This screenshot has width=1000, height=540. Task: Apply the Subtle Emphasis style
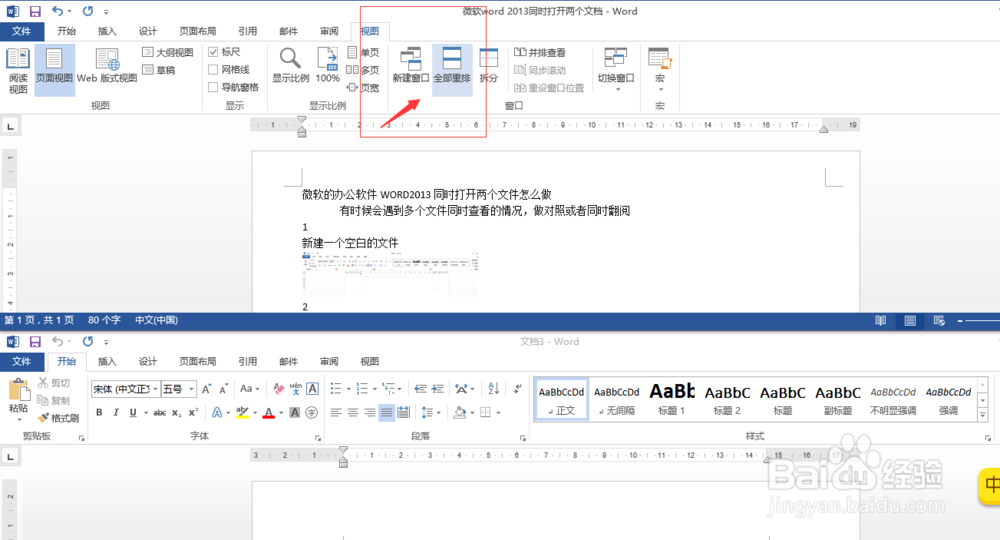pos(893,398)
